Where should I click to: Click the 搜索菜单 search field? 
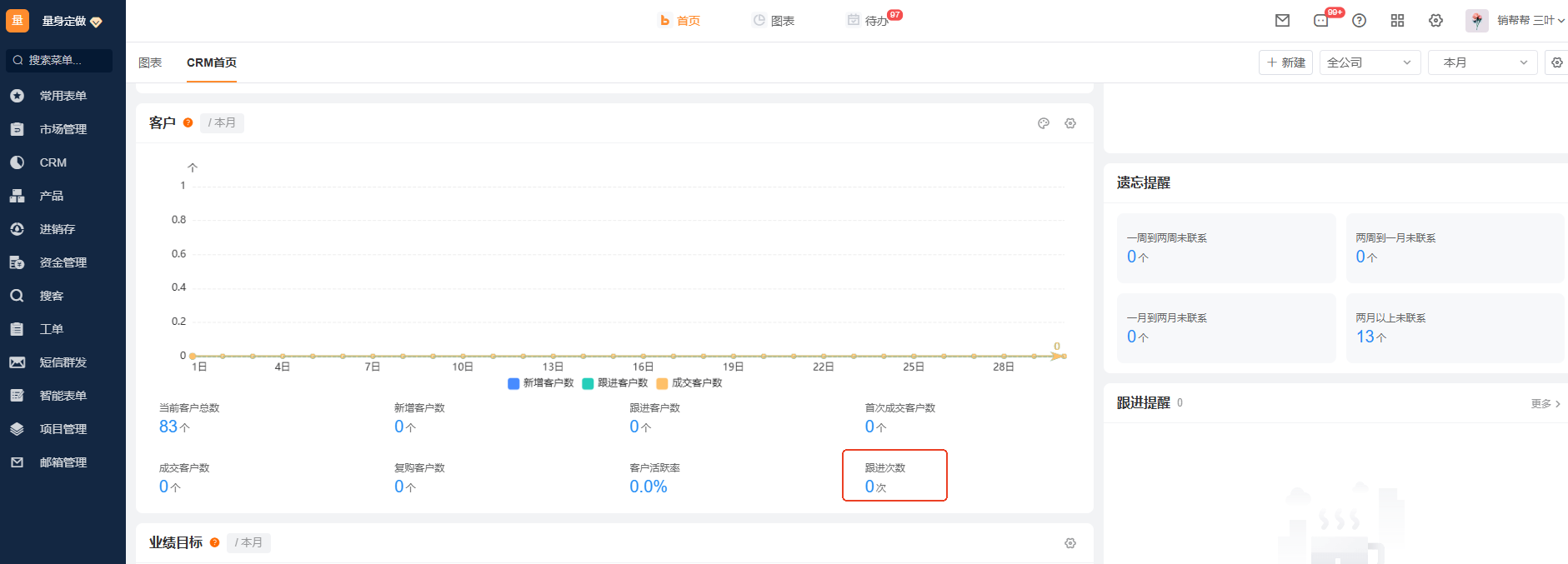[x=58, y=60]
